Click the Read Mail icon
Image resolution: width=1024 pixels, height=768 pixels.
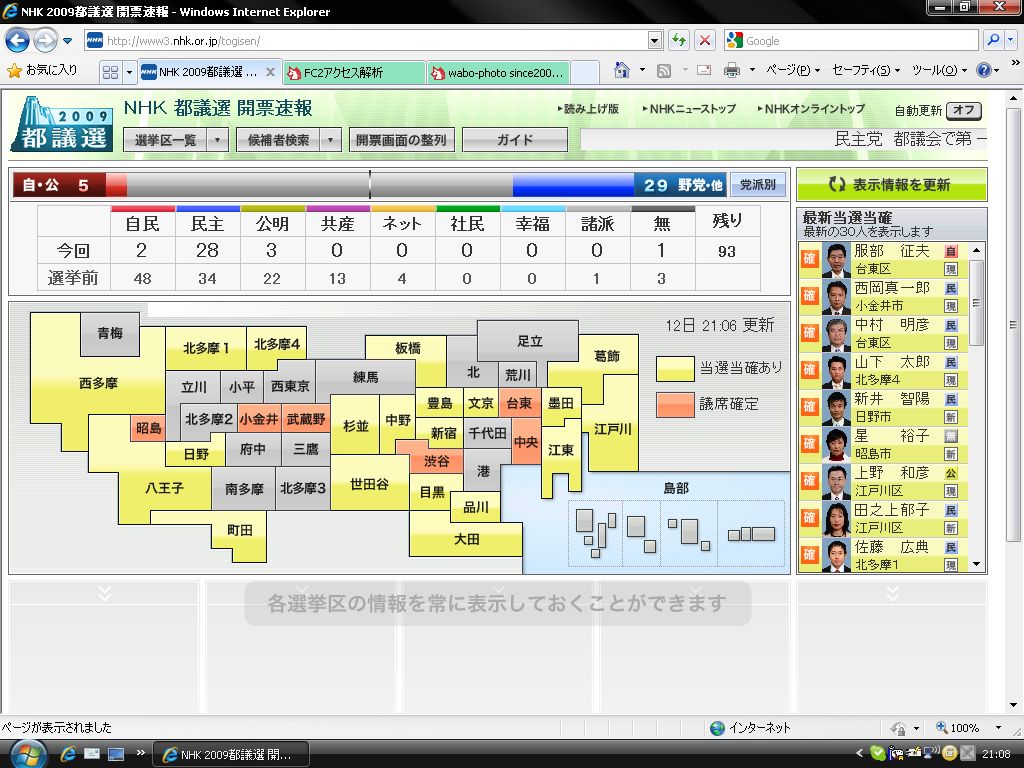(x=704, y=70)
